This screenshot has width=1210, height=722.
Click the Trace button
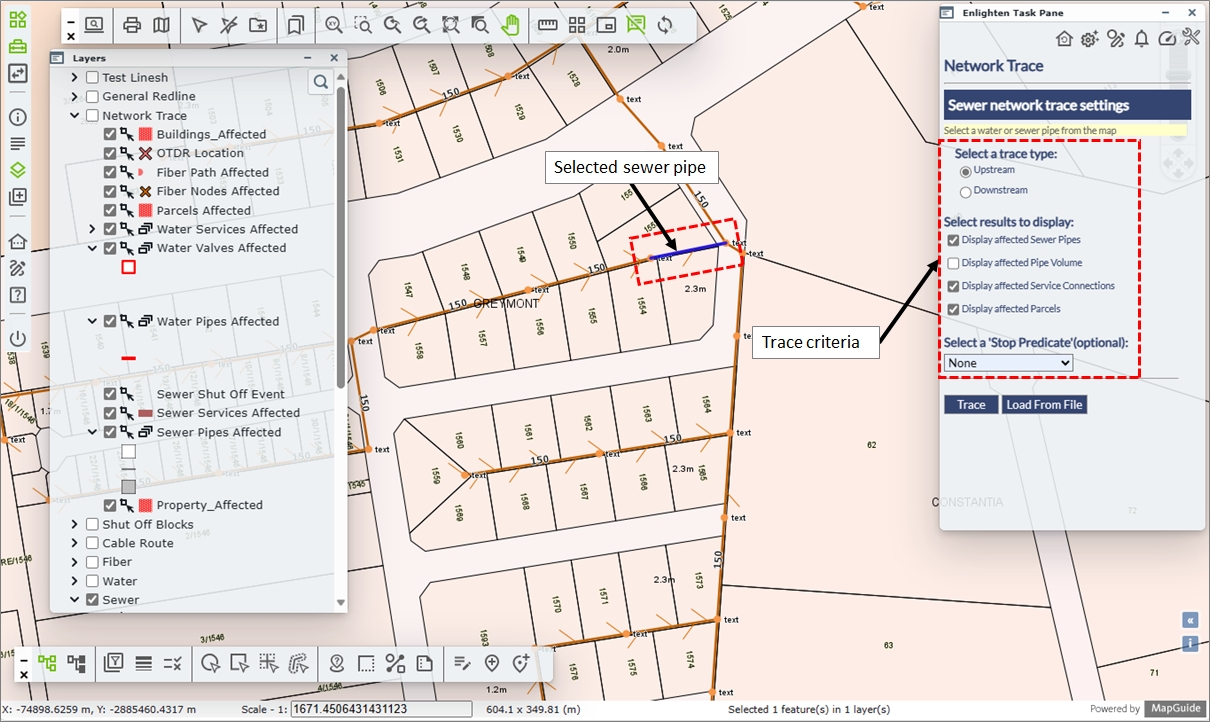coord(971,405)
